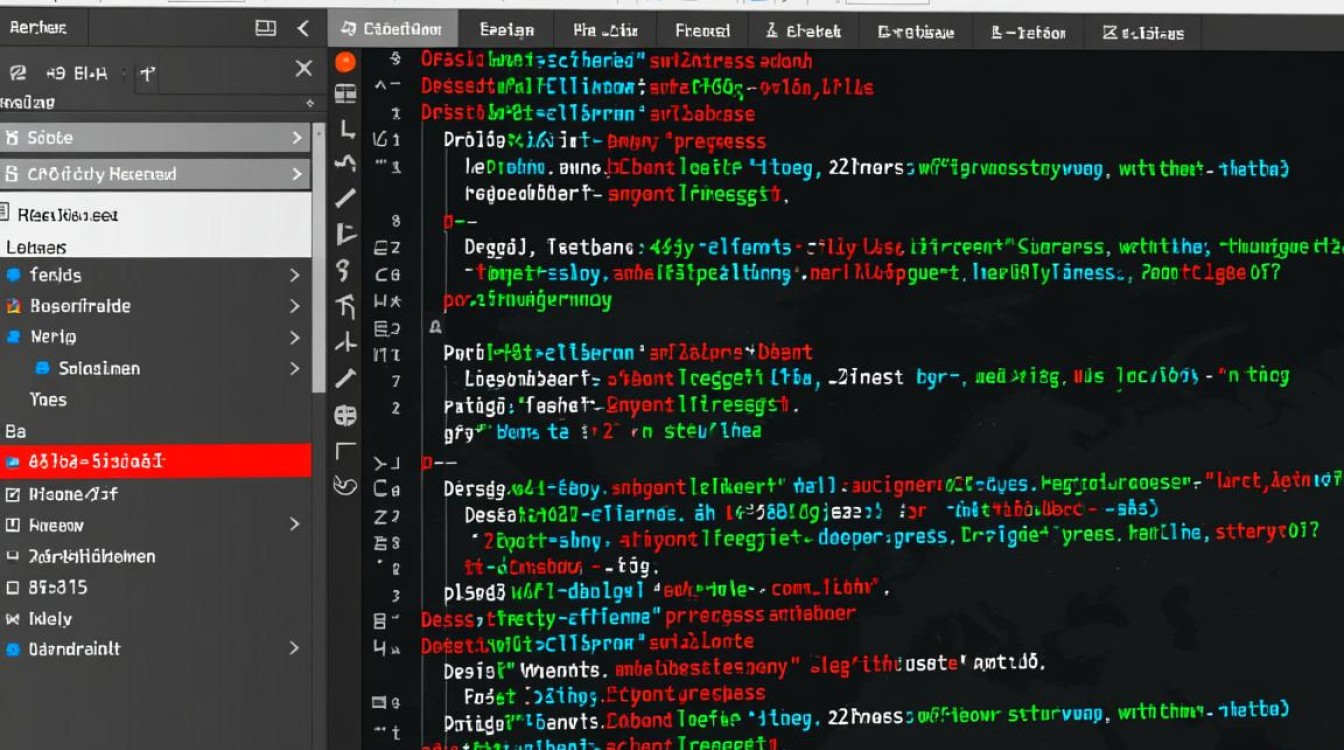This screenshot has width=1344, height=750.
Task: Toggle the checked box beside Hioone/Jsf
Action: coord(13,494)
